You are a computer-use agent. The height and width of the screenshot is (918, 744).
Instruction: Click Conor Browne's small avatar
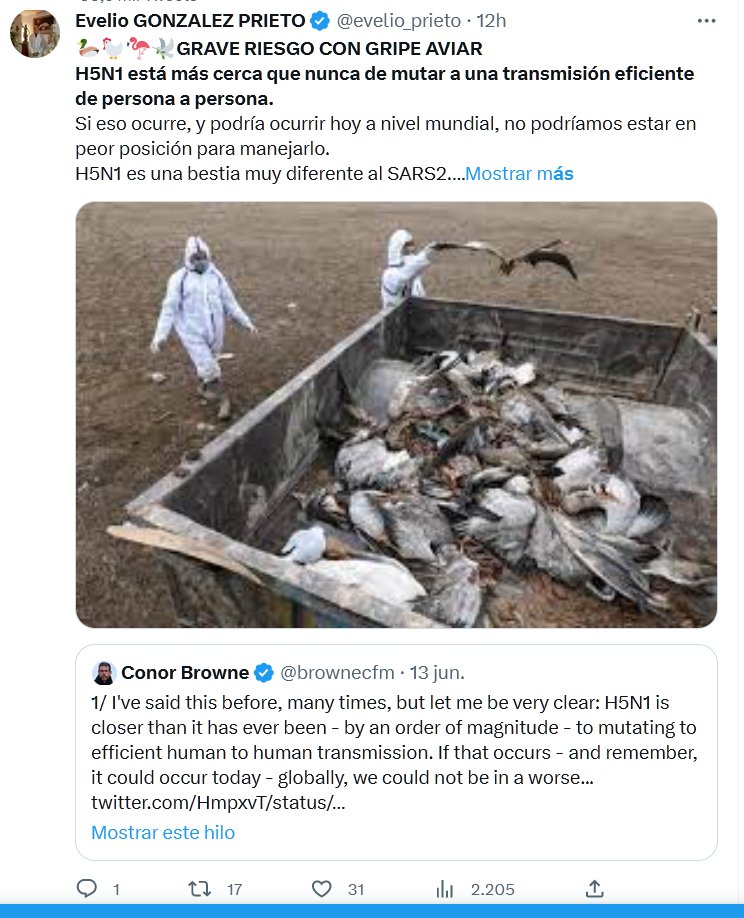[104, 671]
